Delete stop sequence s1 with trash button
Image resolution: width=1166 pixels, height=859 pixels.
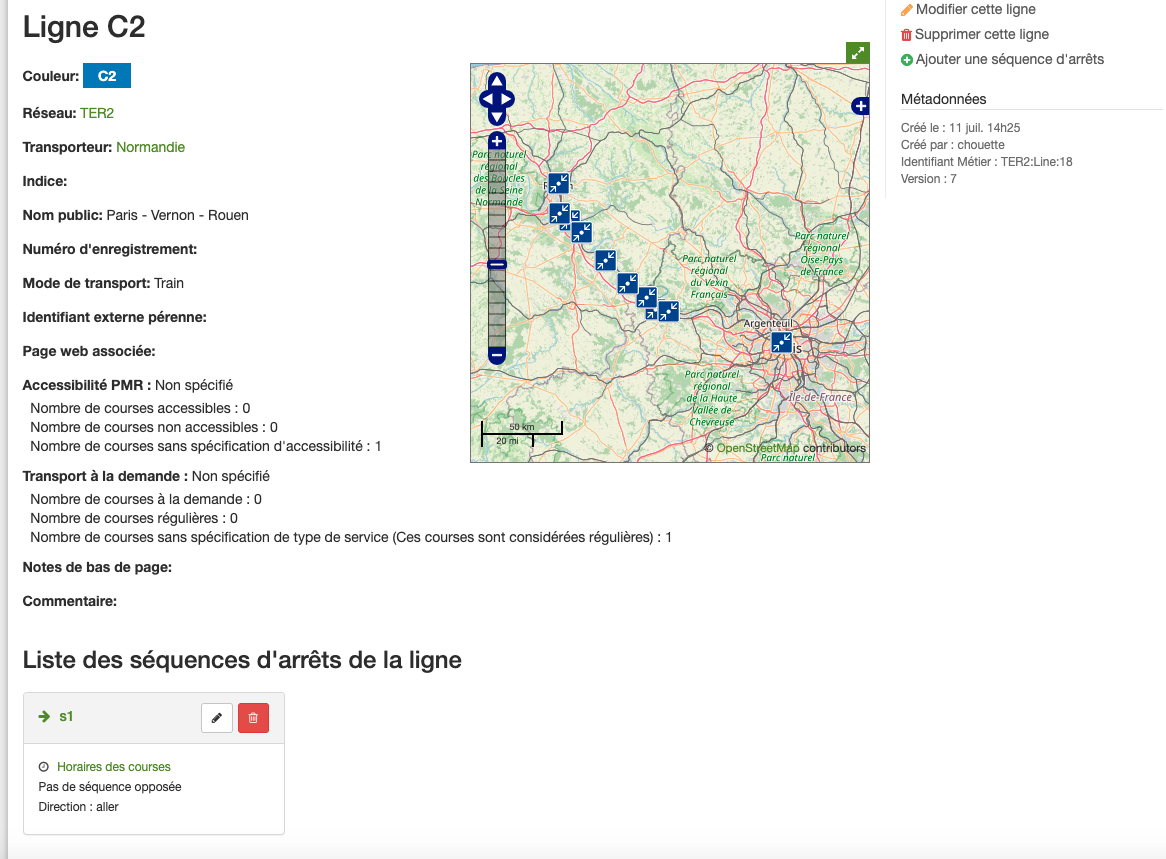(253, 717)
